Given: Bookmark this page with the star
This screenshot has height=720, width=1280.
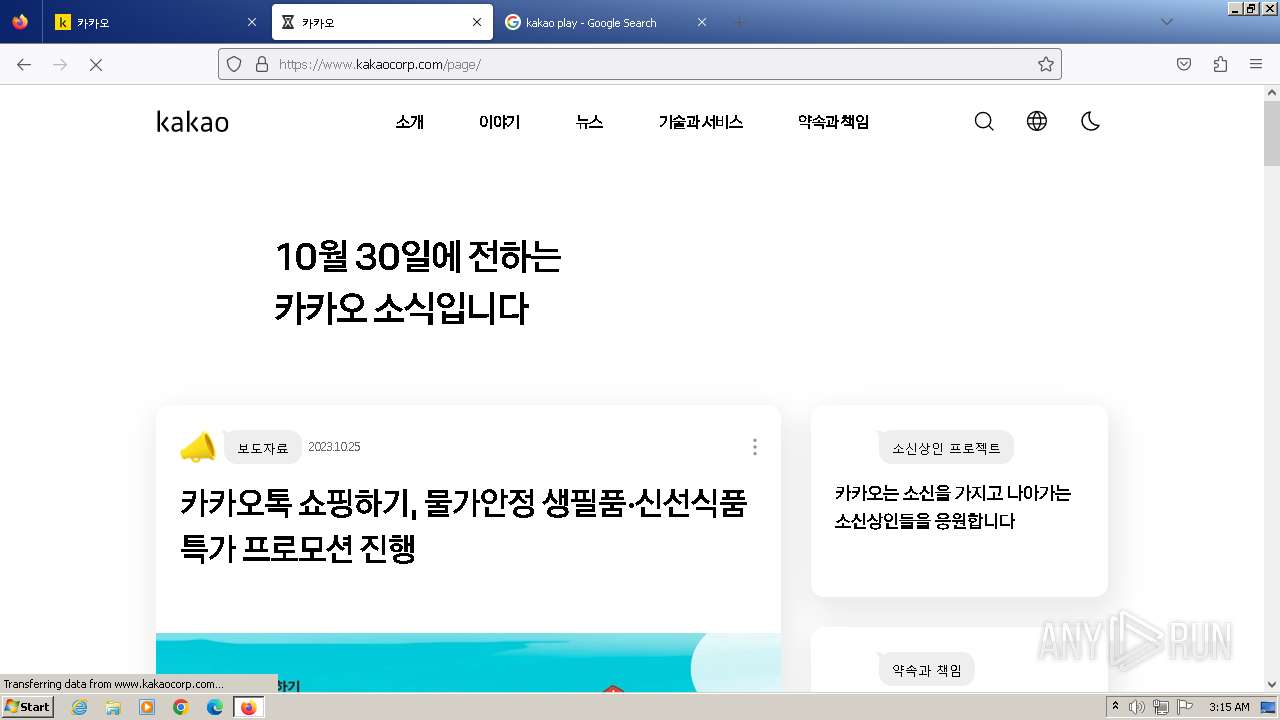Looking at the screenshot, I should click(x=1046, y=64).
